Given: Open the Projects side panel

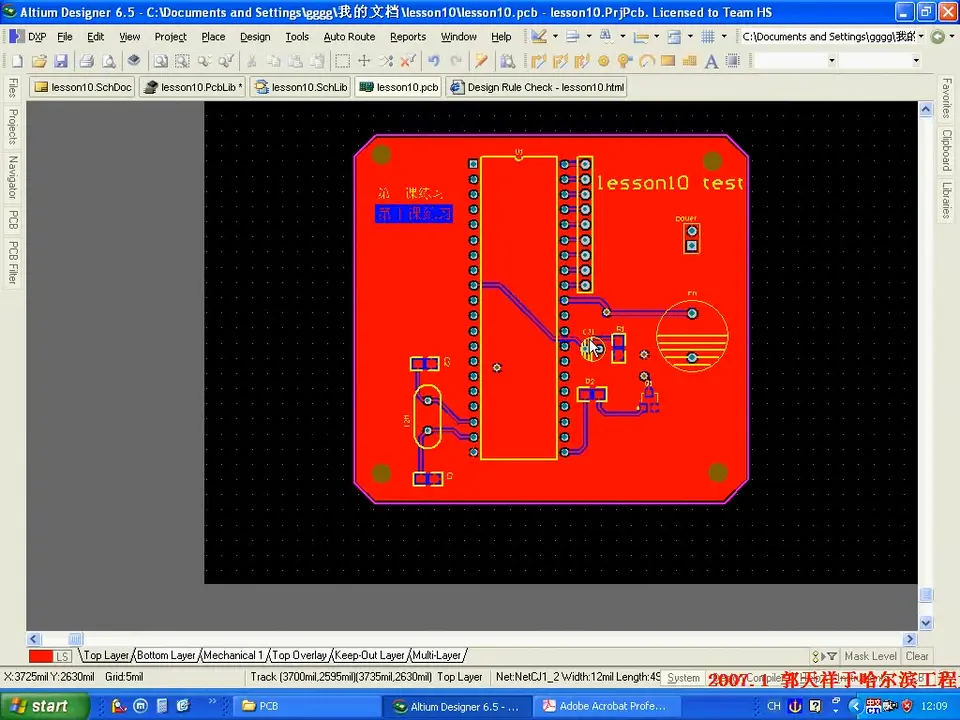Looking at the screenshot, I should click(12, 126).
